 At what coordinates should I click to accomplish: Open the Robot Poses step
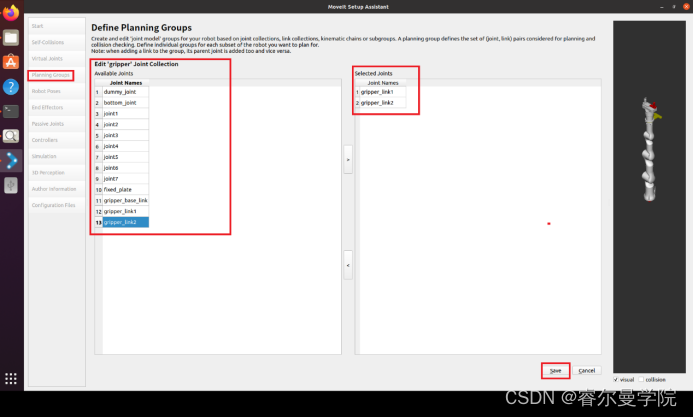(57, 91)
